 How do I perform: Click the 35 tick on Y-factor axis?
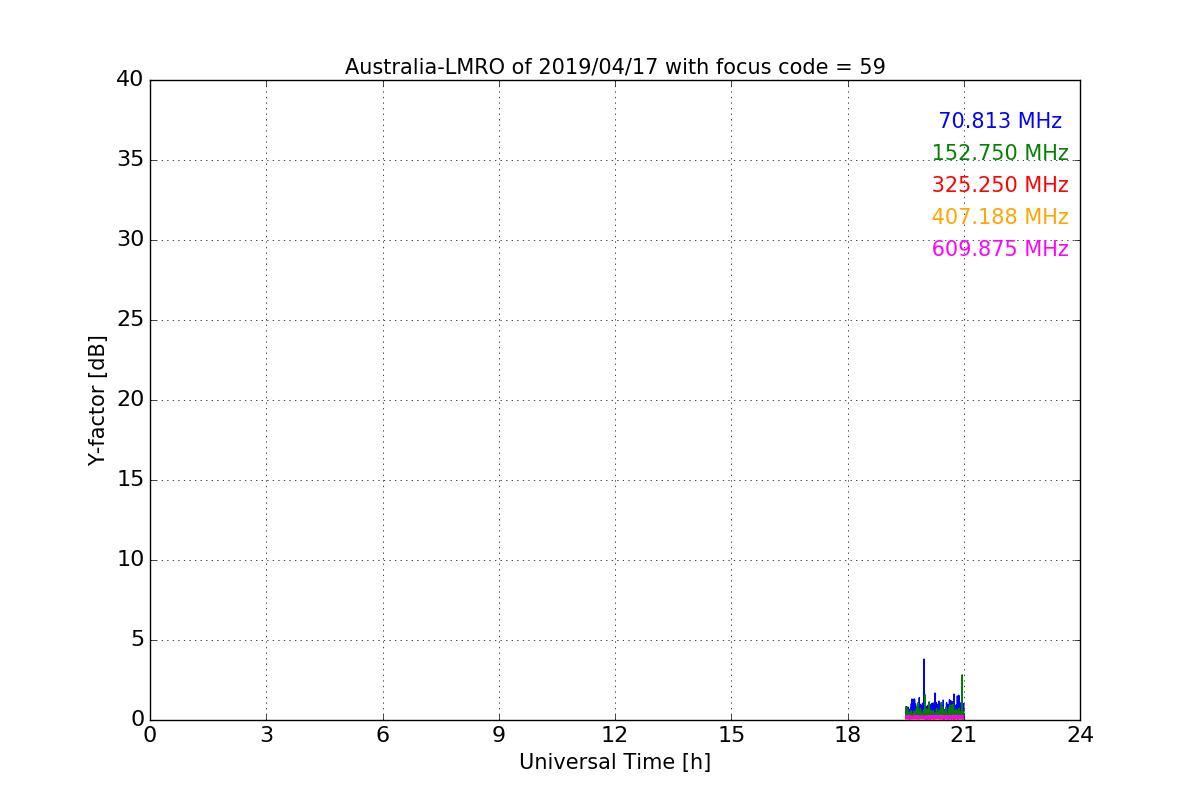pyautogui.click(x=130, y=160)
